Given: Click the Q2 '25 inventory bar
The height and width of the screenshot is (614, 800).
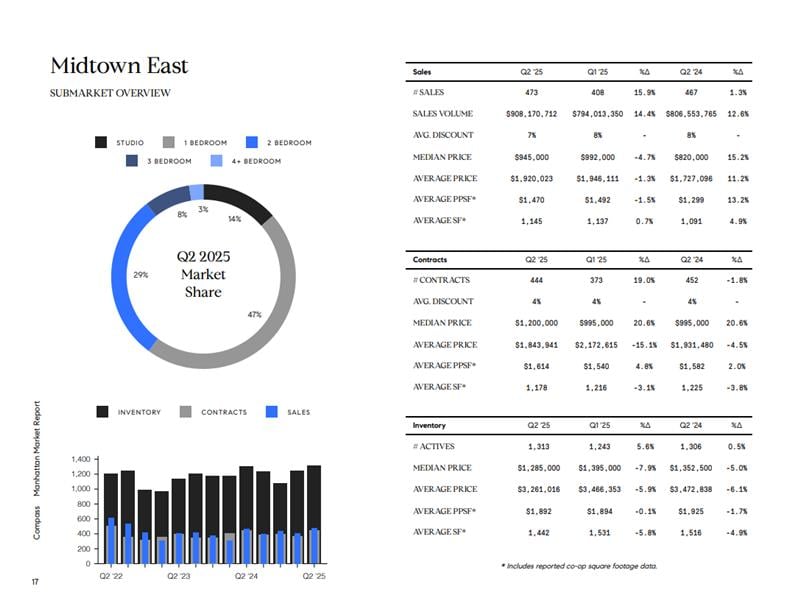Looking at the screenshot, I should pos(314,514).
